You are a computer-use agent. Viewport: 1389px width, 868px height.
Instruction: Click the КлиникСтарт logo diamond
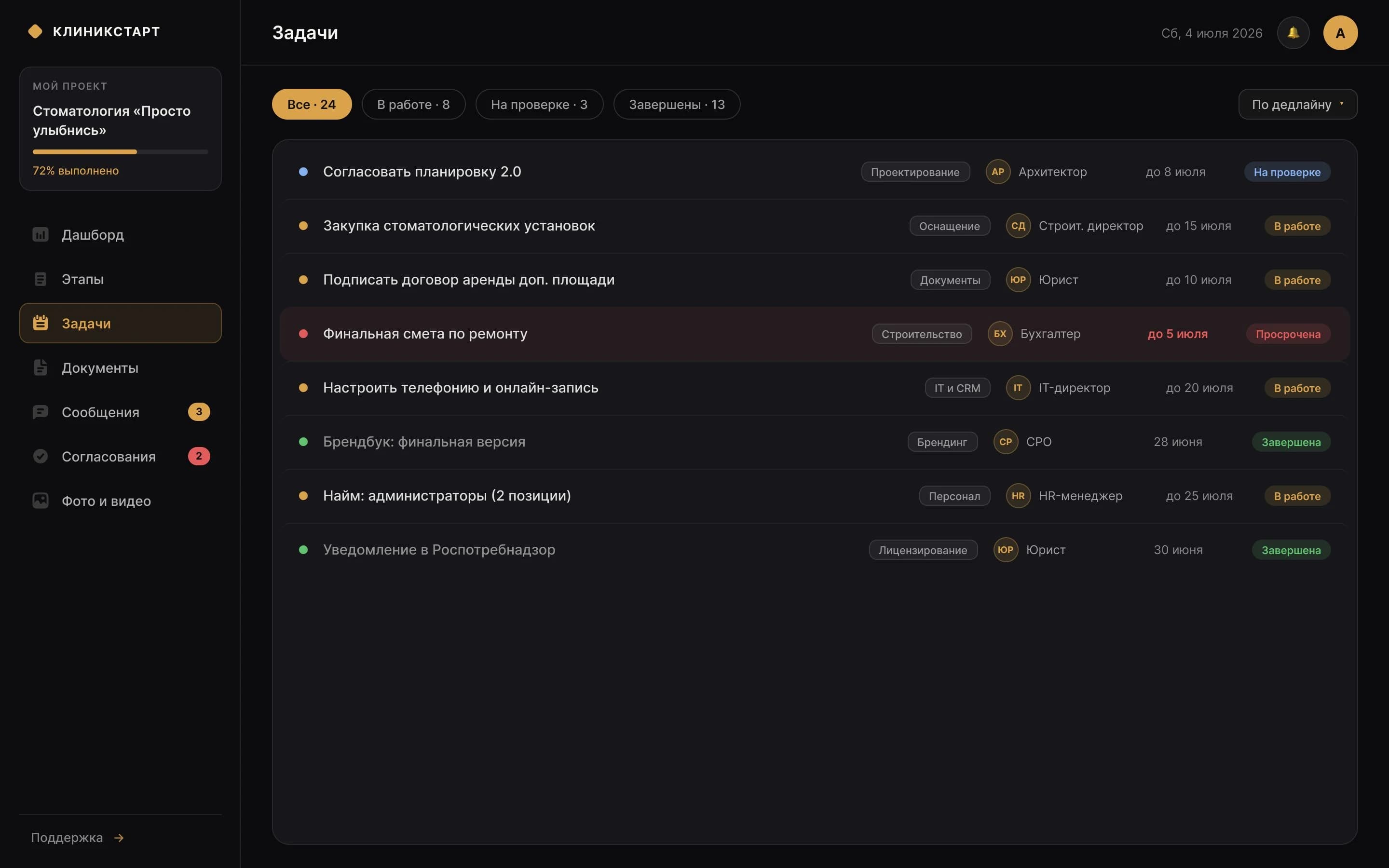coord(35,31)
